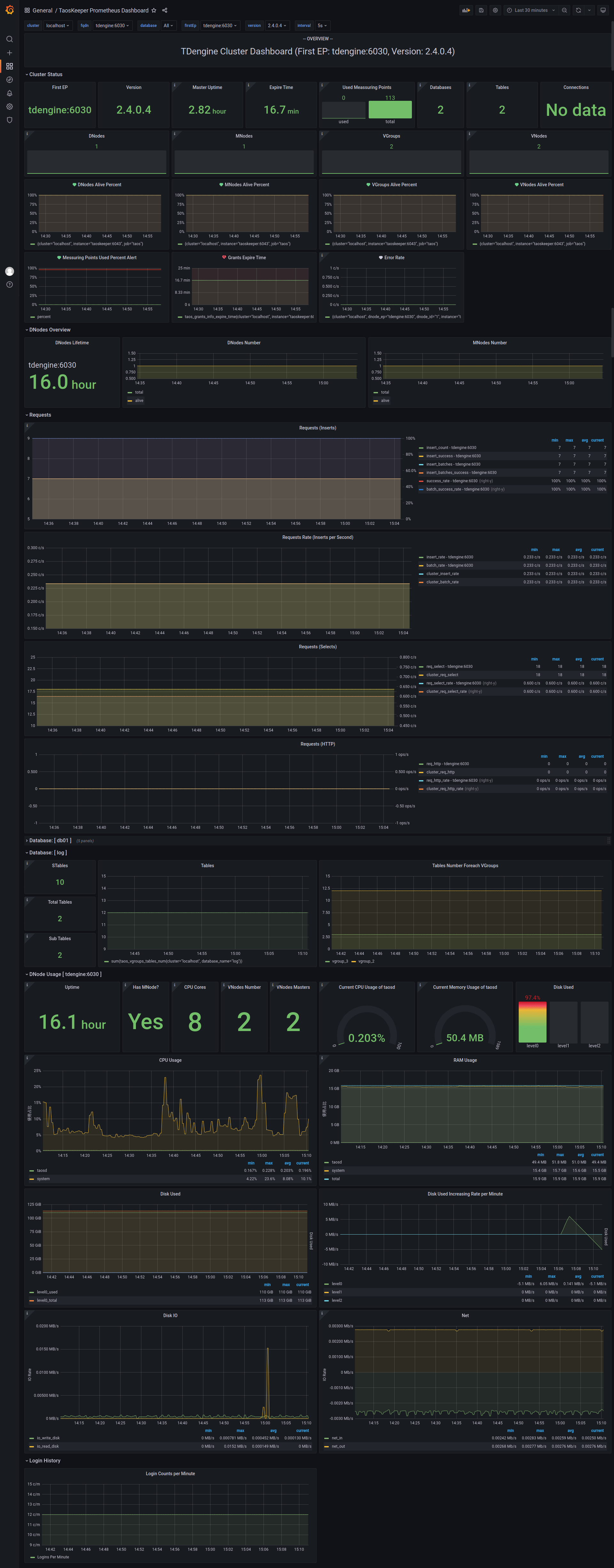Star the TaosKeeper Prometheus Dashboard

pyautogui.click(x=154, y=10)
